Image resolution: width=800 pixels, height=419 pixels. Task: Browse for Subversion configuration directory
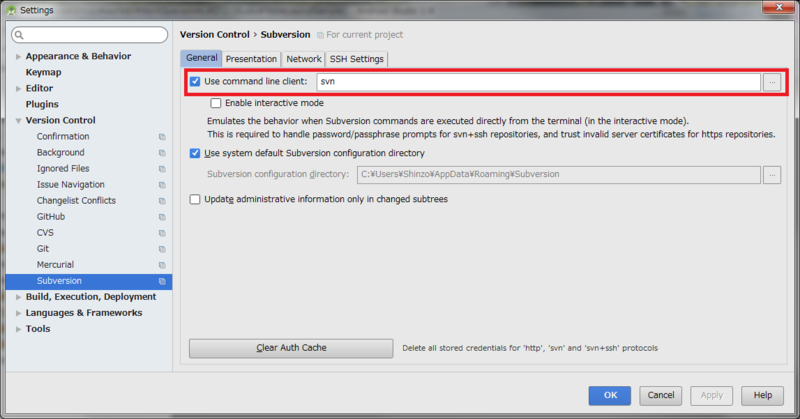tap(772, 175)
